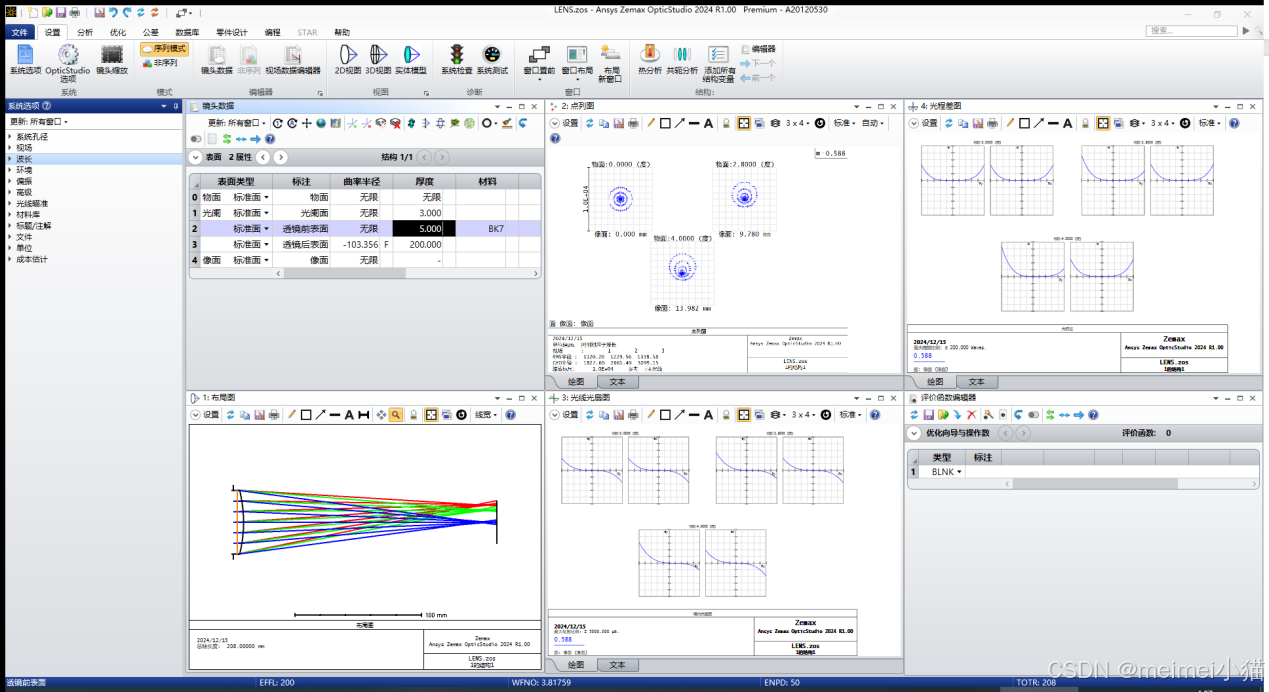The image size is (1269, 692).
Task: Open the 视场数据编辑器 in ribbon
Action: [293, 60]
